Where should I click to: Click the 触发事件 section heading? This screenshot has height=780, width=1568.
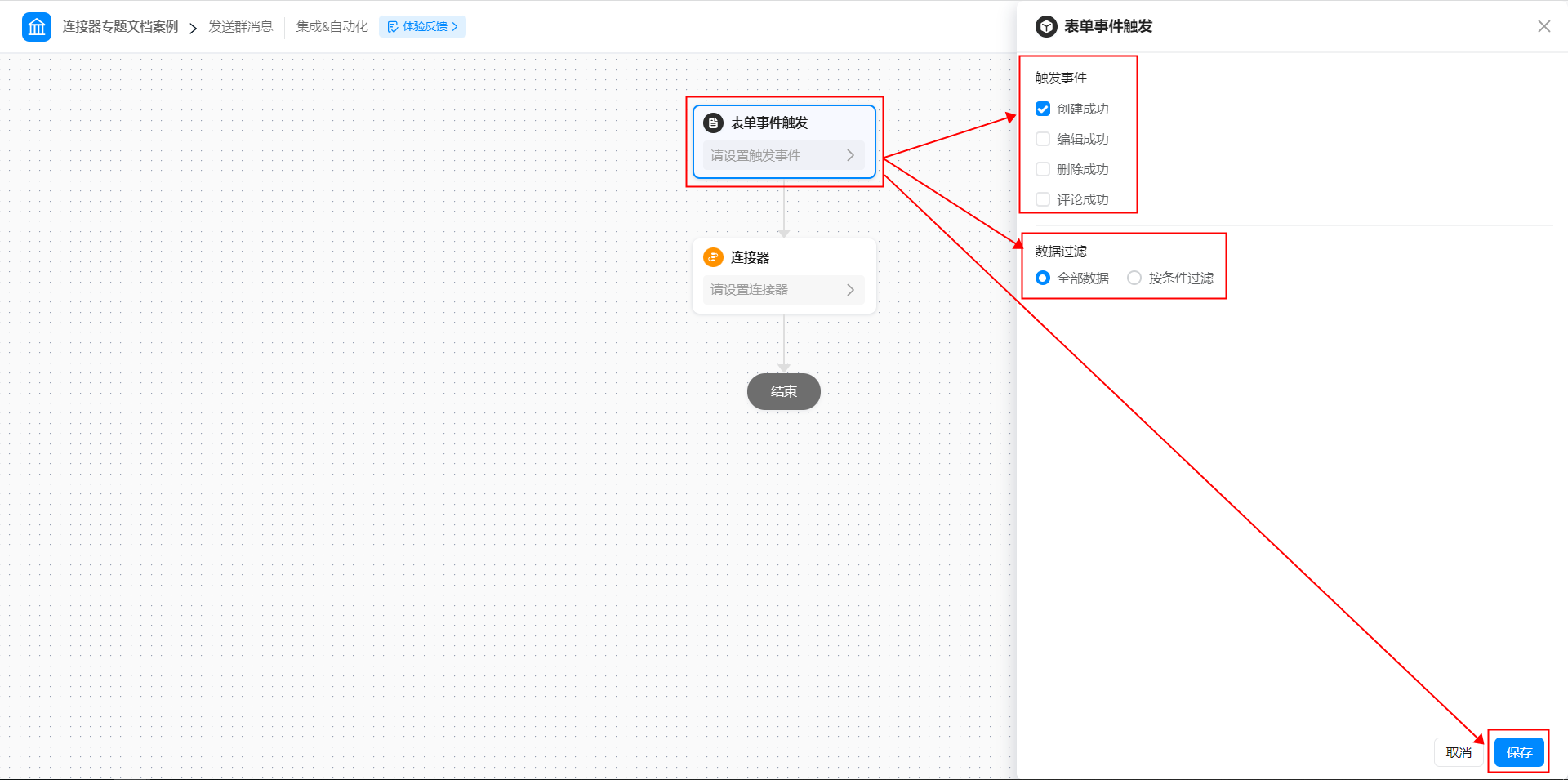click(x=1061, y=78)
